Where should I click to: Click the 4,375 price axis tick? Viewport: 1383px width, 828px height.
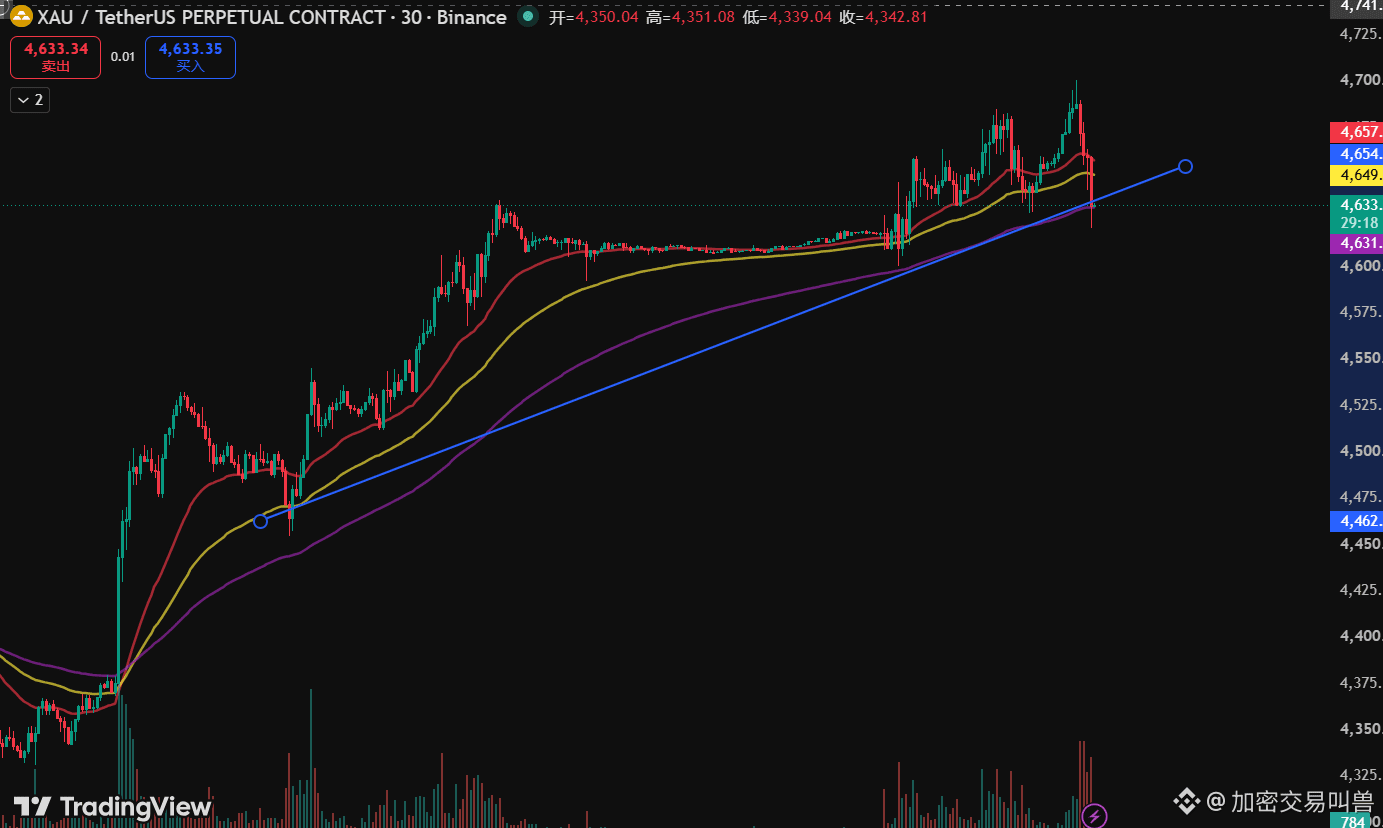(1361, 683)
